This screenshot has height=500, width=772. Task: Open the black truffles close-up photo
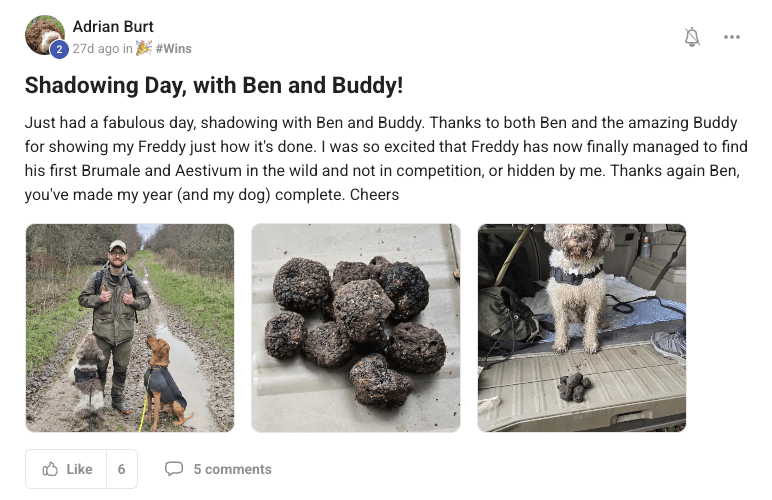pos(356,328)
